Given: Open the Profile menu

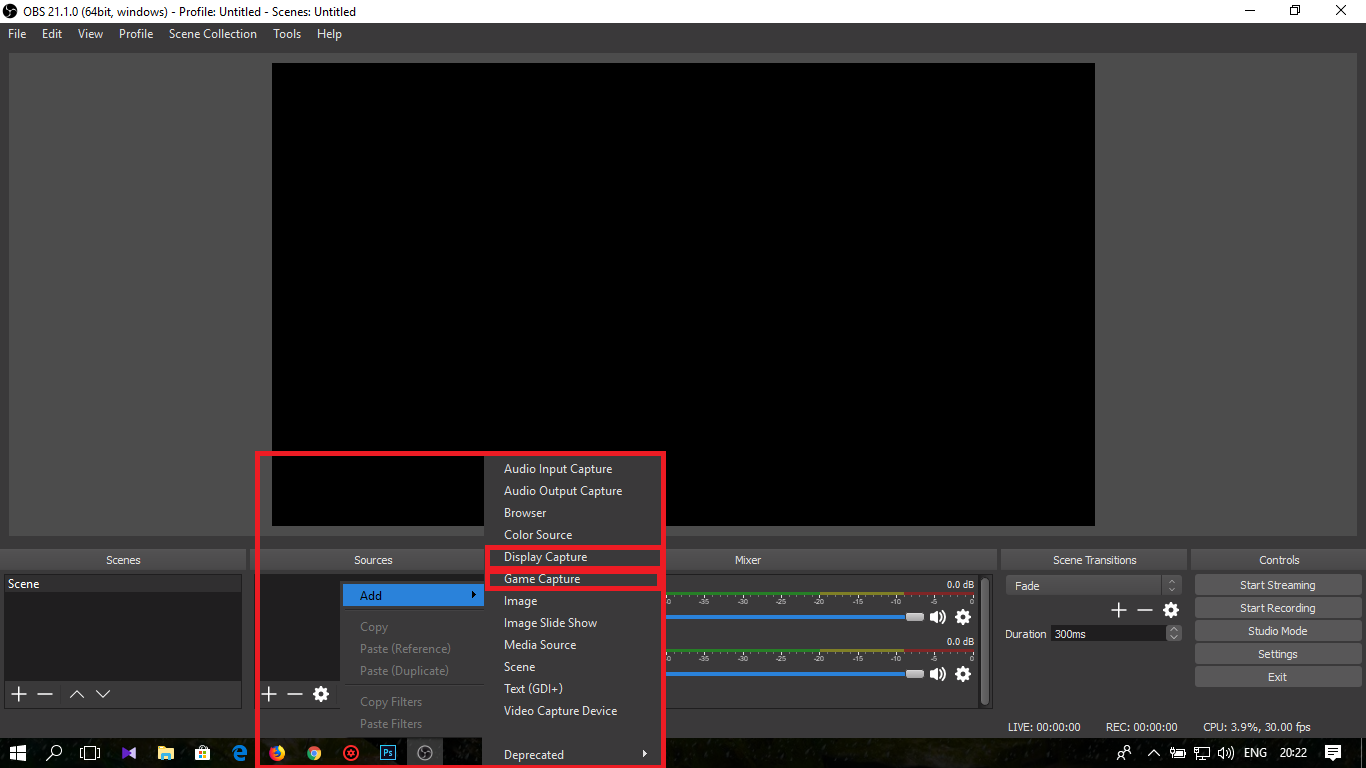Looking at the screenshot, I should (136, 34).
